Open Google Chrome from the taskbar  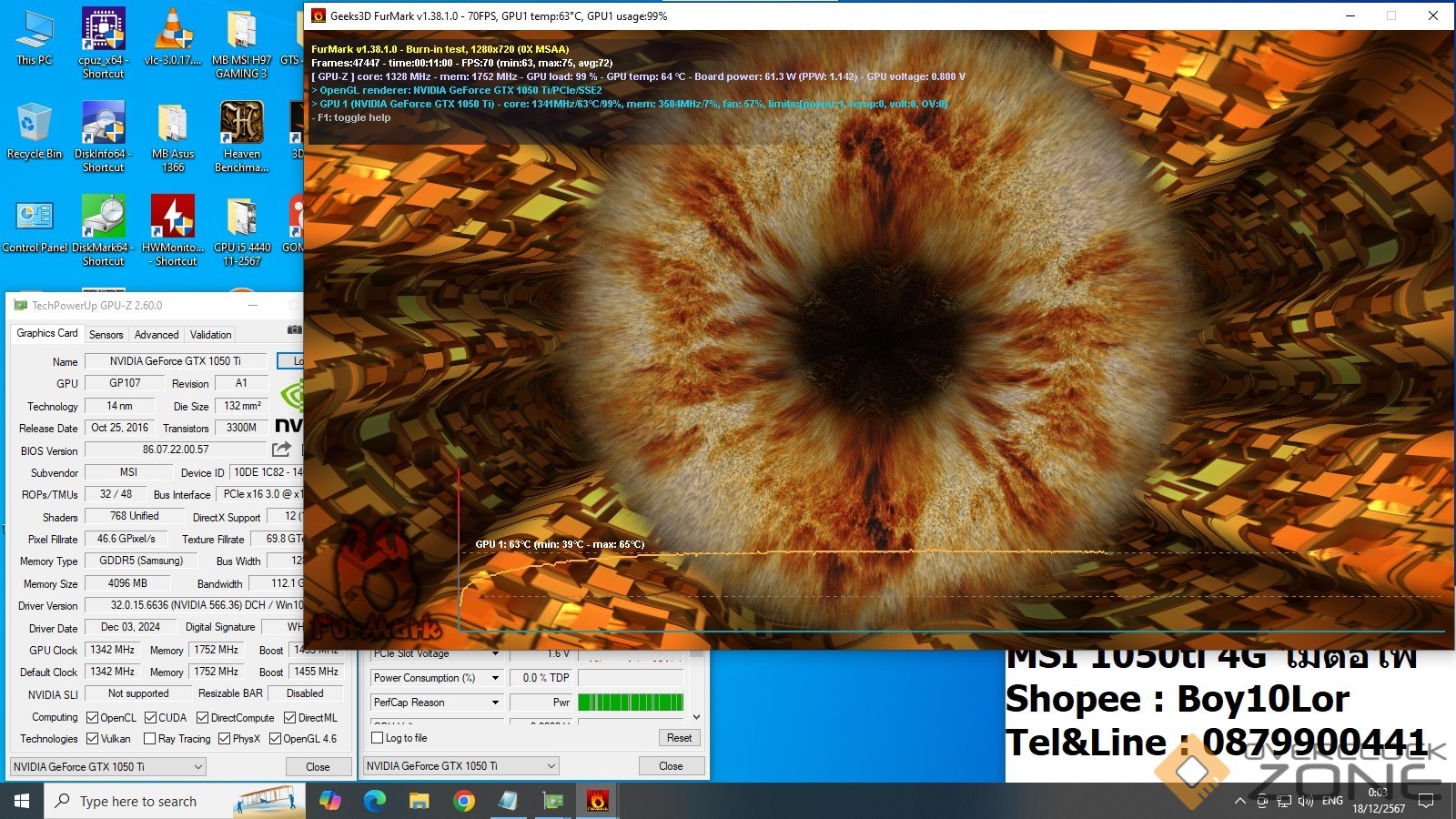click(x=463, y=801)
